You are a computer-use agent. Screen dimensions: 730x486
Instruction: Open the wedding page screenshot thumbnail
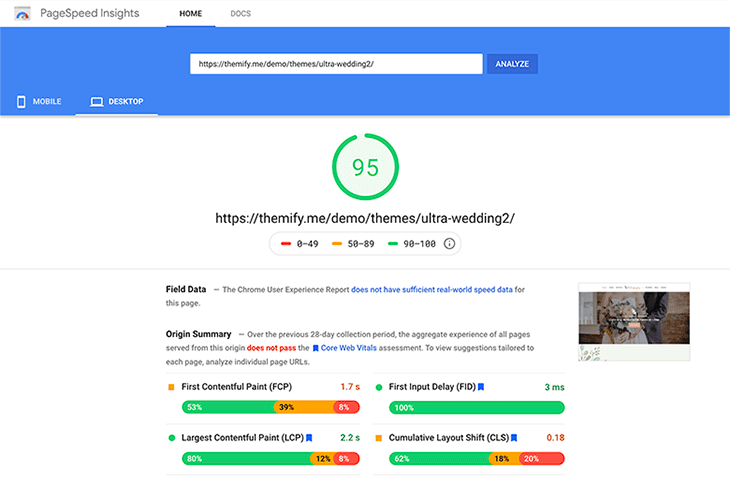coord(634,322)
